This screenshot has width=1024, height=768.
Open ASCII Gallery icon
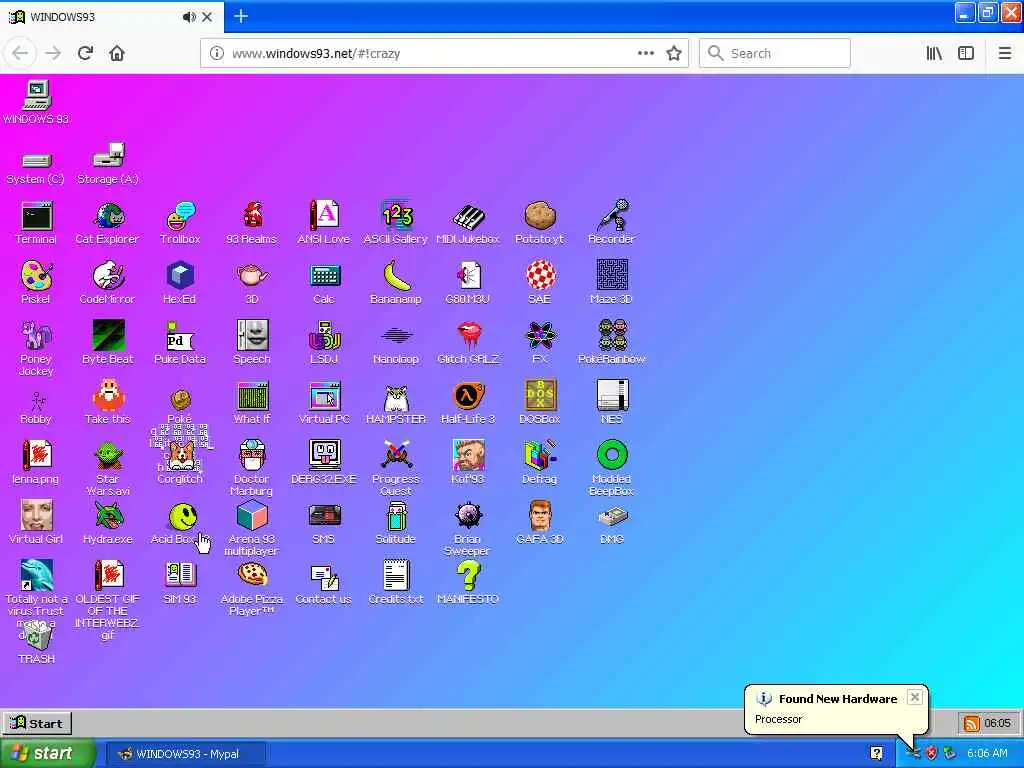tap(396, 216)
